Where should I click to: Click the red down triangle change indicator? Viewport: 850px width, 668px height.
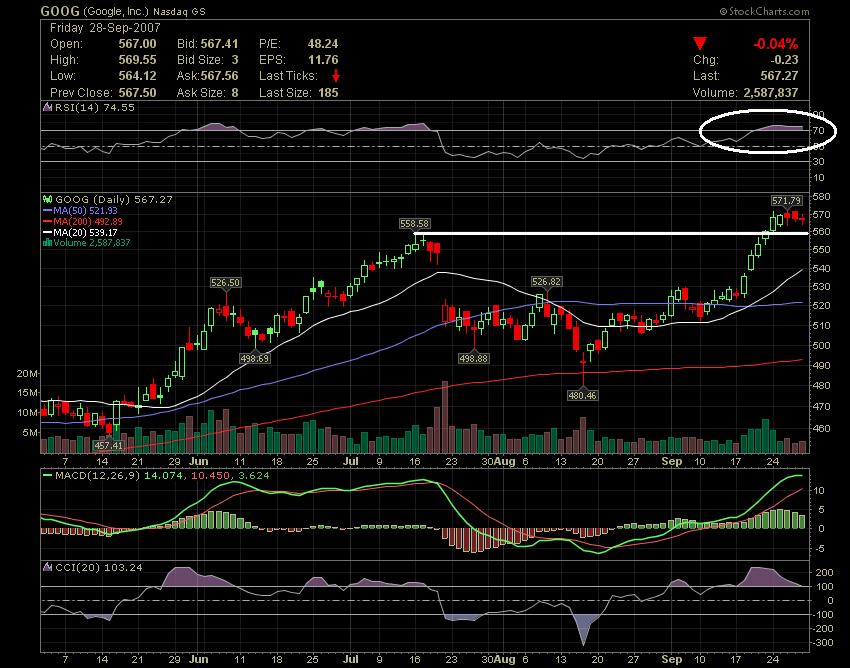[700, 44]
